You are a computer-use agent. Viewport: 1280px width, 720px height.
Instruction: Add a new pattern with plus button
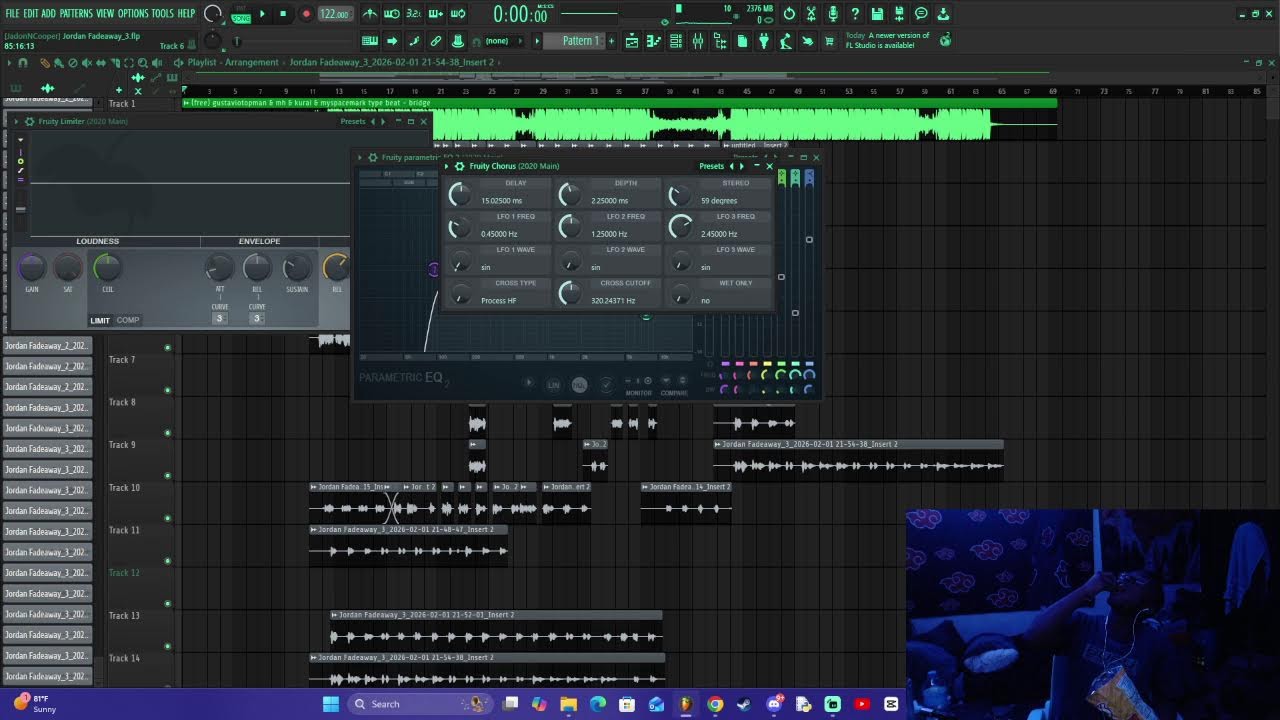click(x=611, y=41)
